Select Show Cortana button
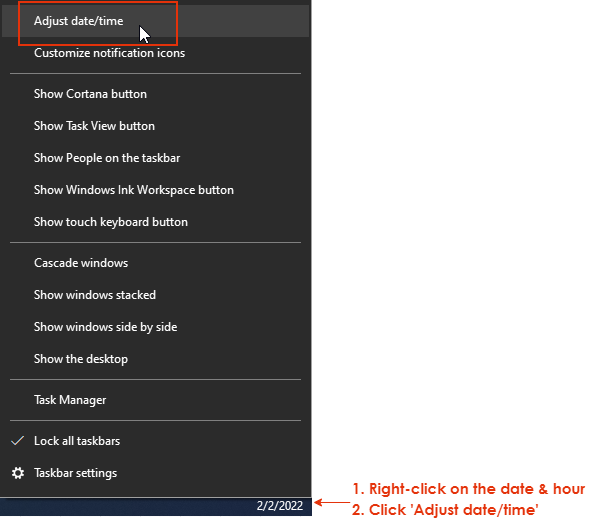Image resolution: width=591 pixels, height=520 pixels. click(155, 94)
